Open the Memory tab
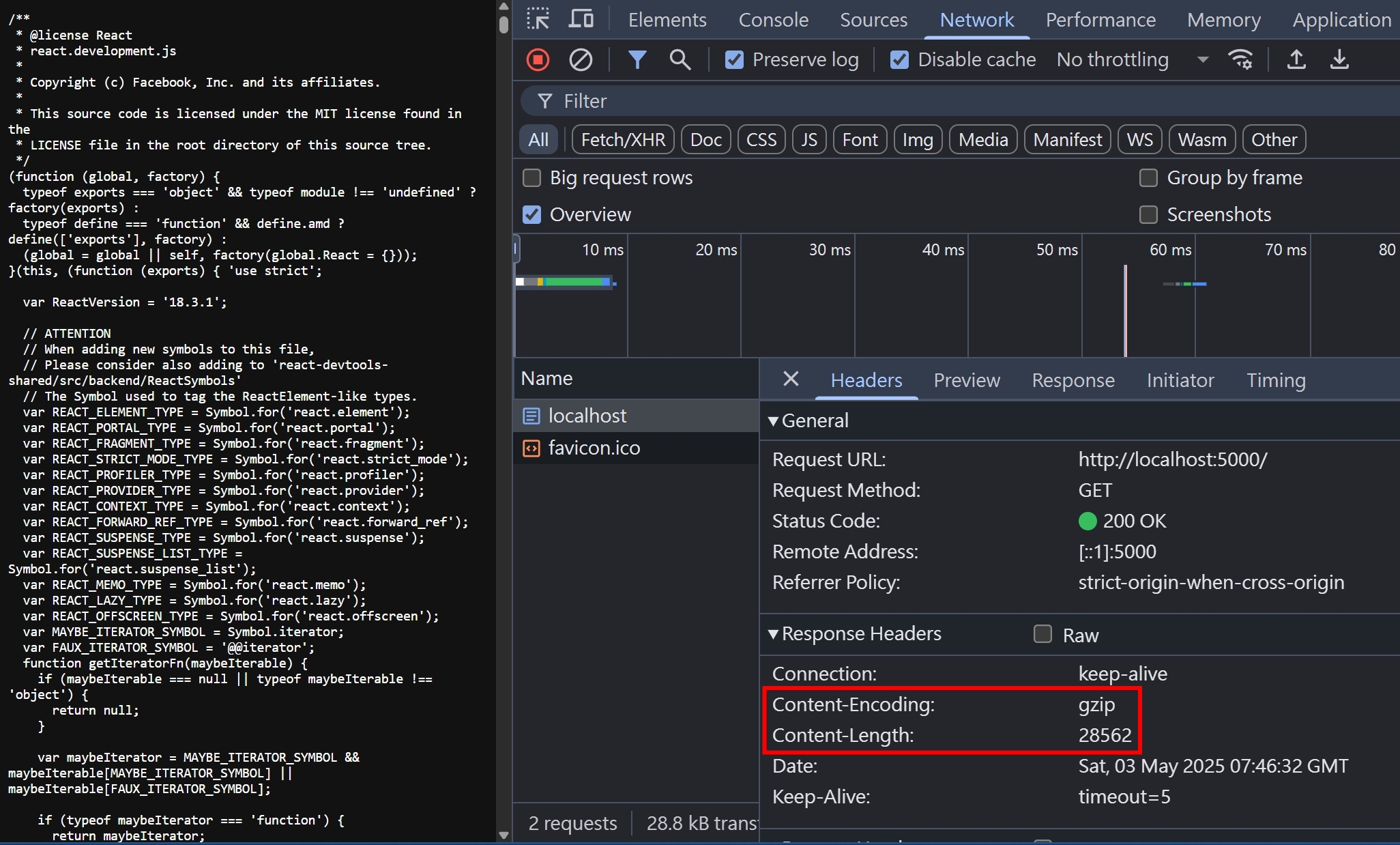 coord(1224,20)
